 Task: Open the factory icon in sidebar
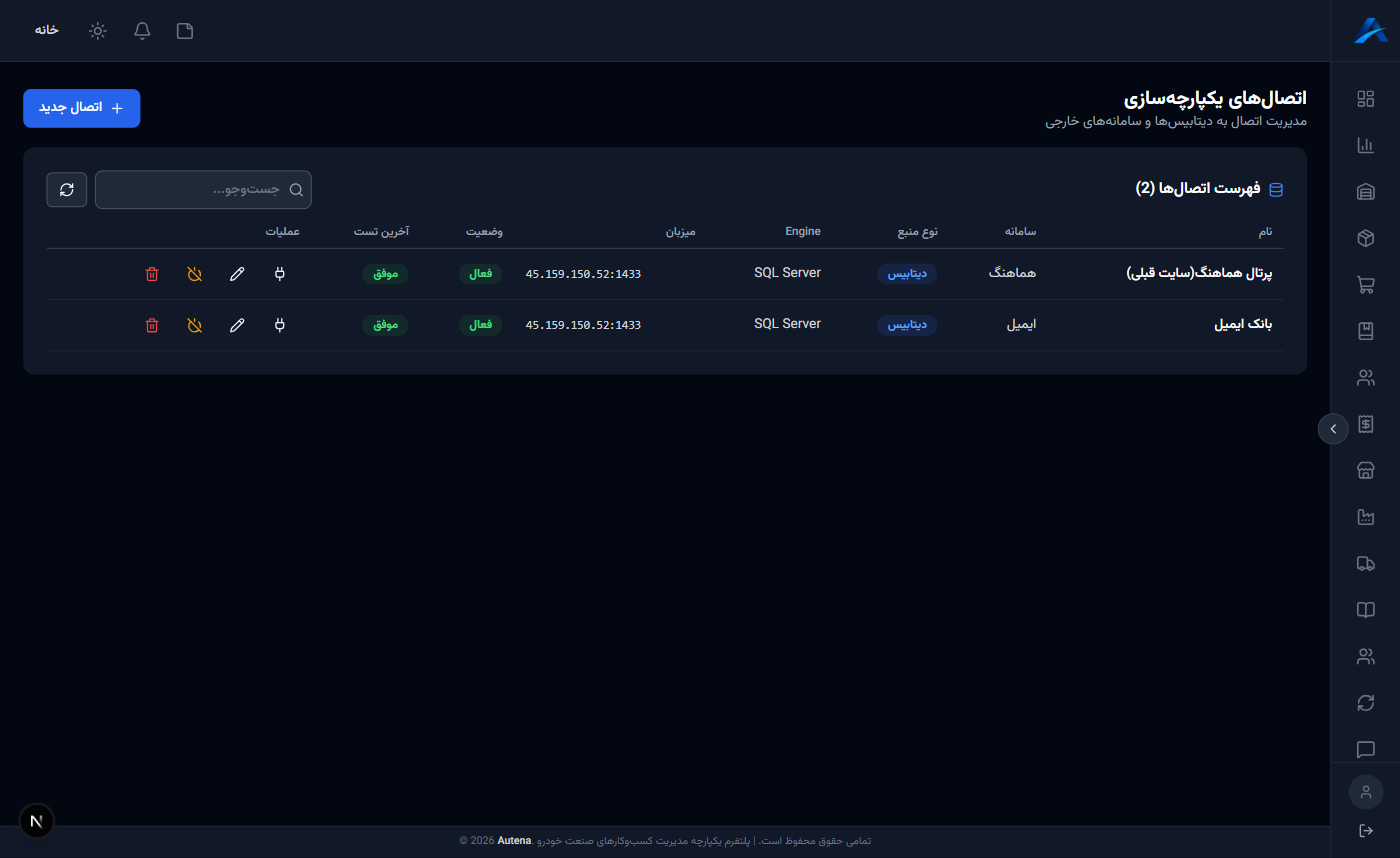click(1365, 517)
